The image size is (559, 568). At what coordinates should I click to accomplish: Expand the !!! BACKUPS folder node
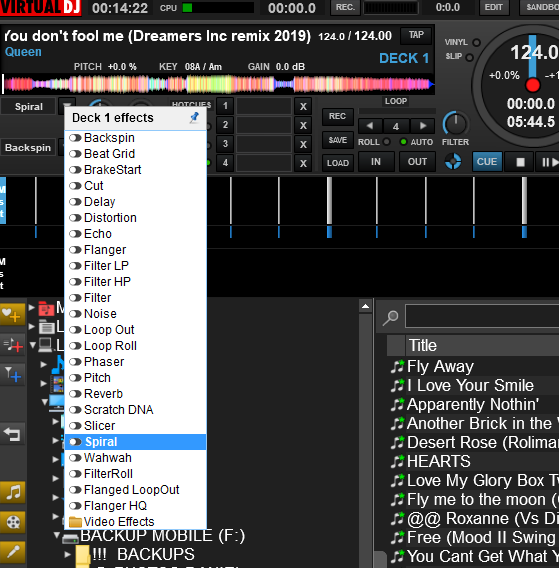[67, 554]
